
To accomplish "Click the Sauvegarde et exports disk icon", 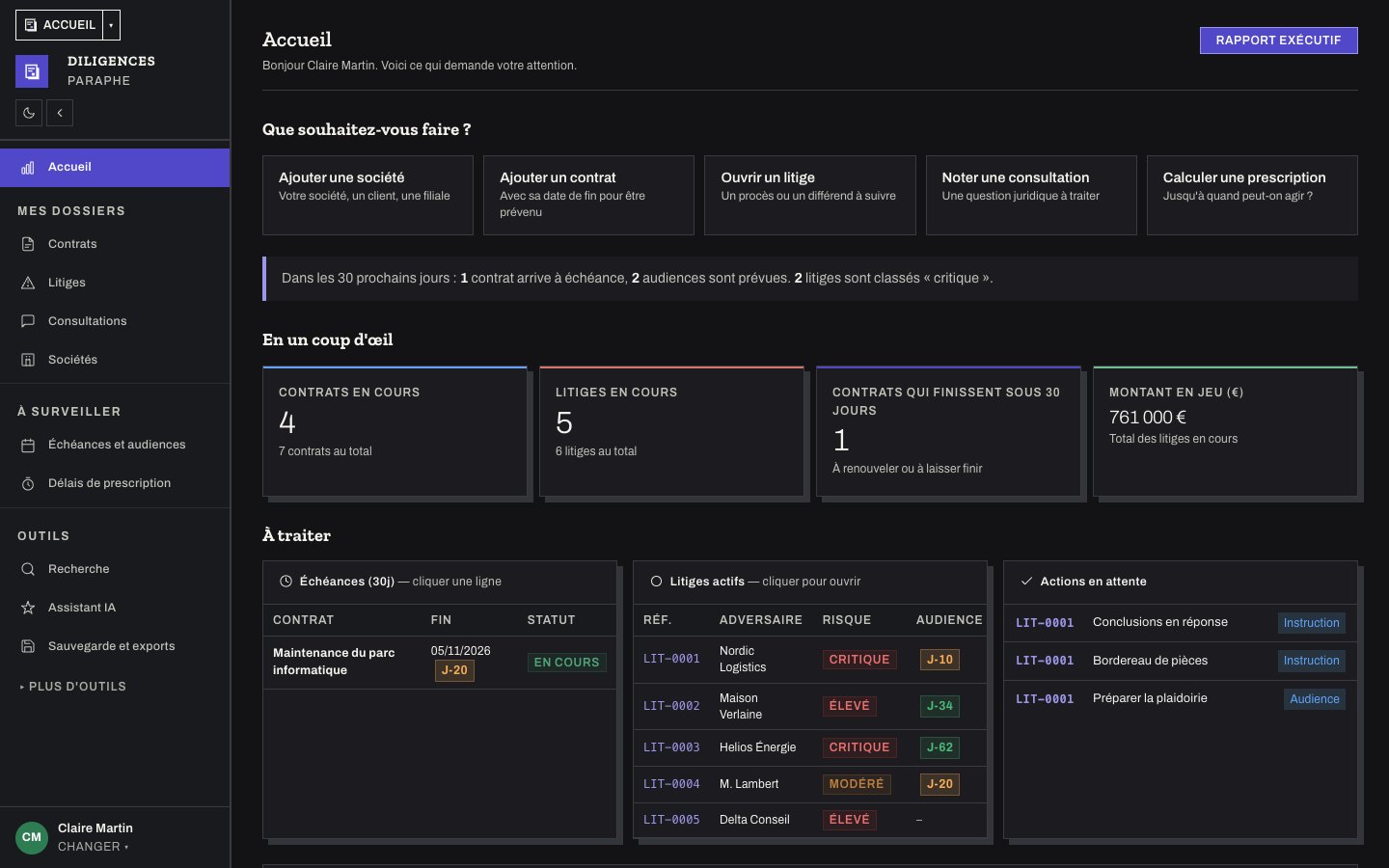I will (28, 646).
